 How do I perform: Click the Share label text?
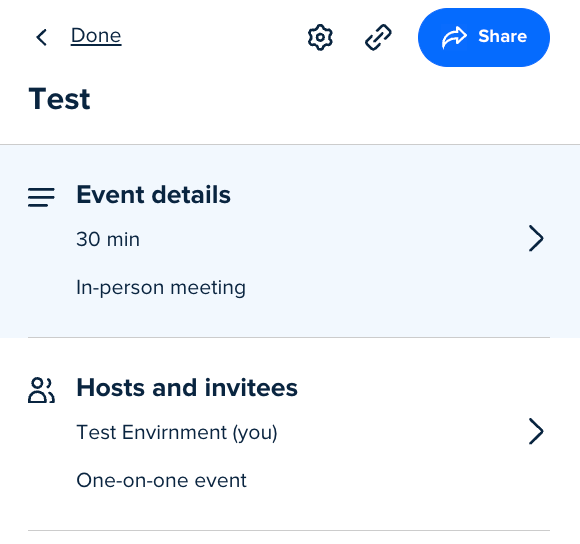click(503, 36)
